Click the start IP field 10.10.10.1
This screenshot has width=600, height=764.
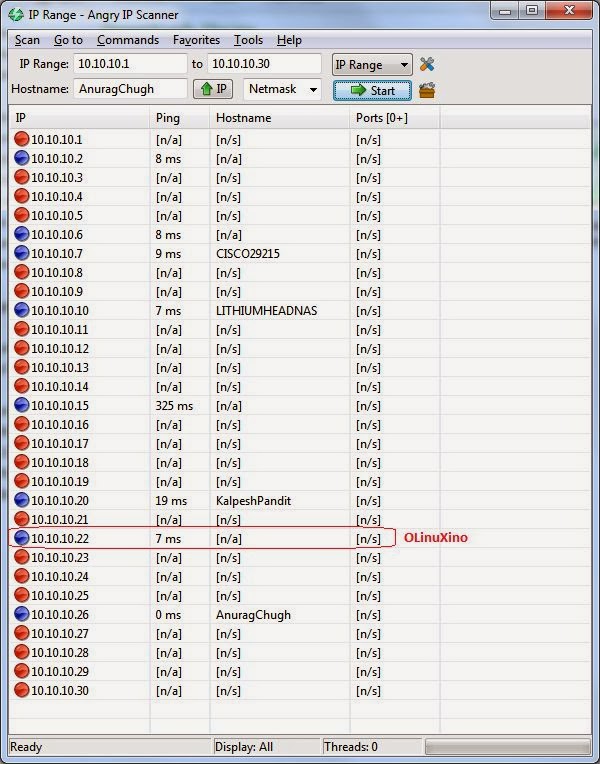(131, 64)
